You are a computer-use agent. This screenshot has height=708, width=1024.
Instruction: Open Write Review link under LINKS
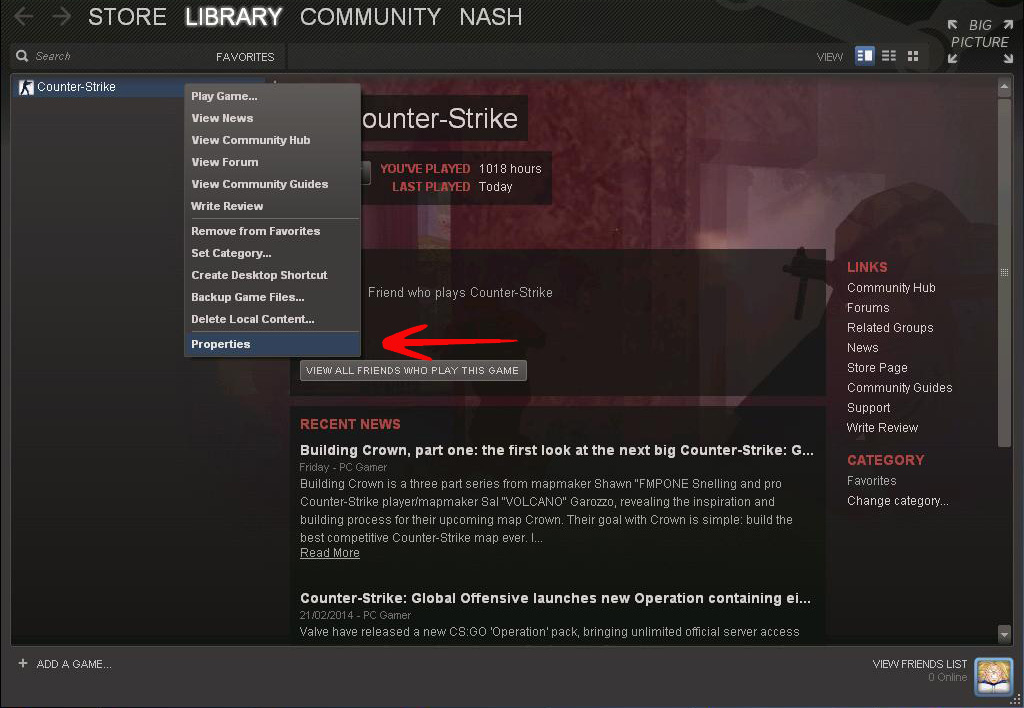coord(882,428)
